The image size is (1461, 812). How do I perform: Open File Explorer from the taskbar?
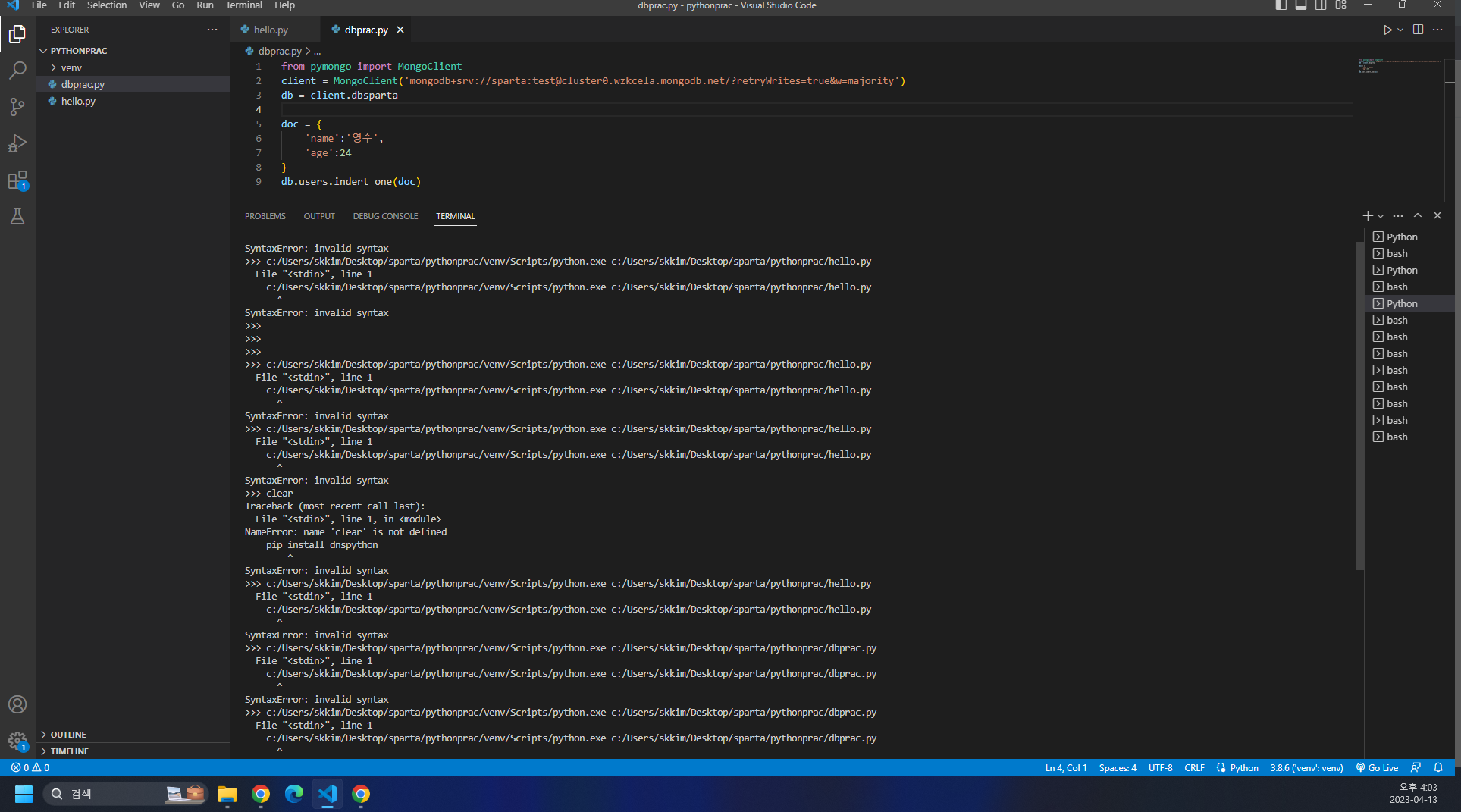[x=227, y=794]
